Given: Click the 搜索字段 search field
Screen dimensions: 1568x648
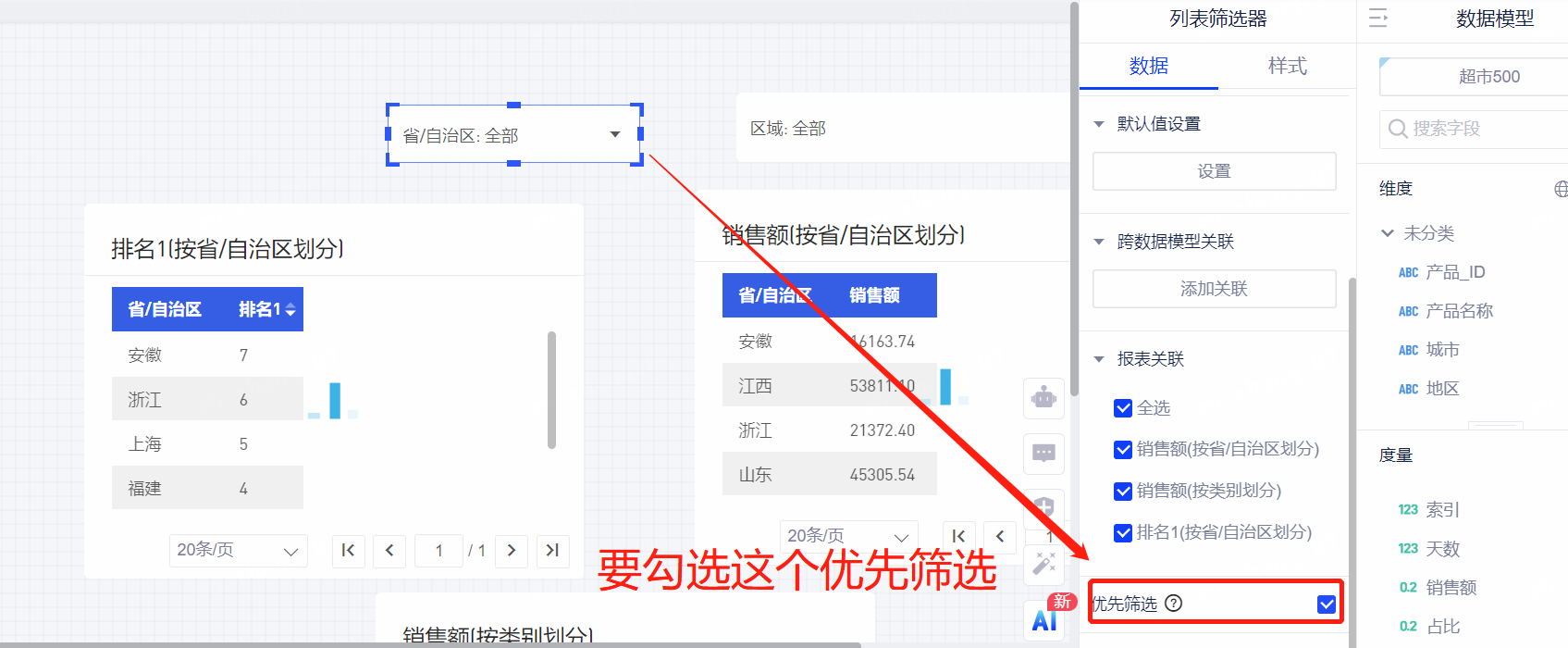Looking at the screenshot, I should [x=1480, y=129].
